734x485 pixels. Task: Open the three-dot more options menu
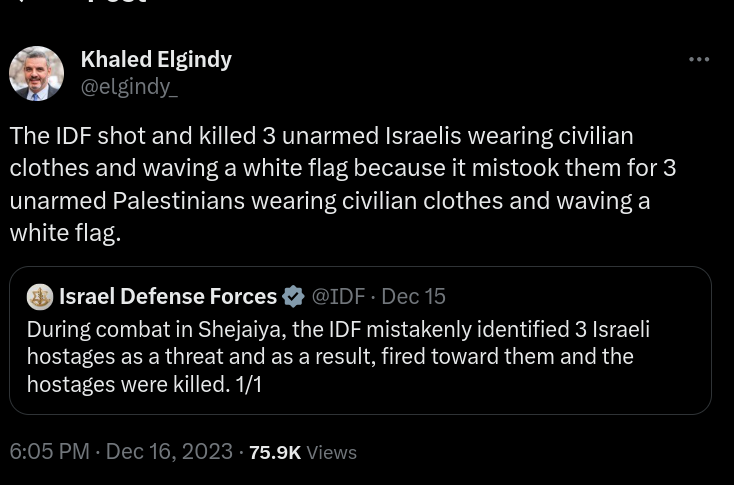point(699,59)
